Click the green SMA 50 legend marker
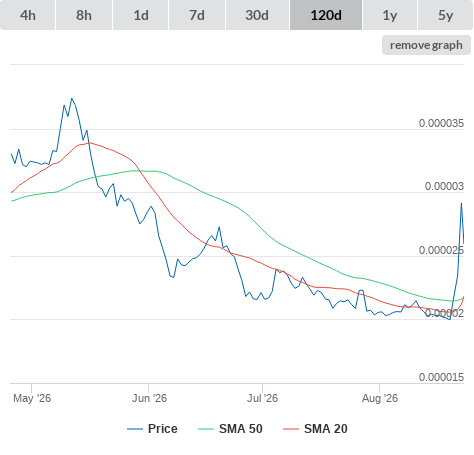 [206, 429]
